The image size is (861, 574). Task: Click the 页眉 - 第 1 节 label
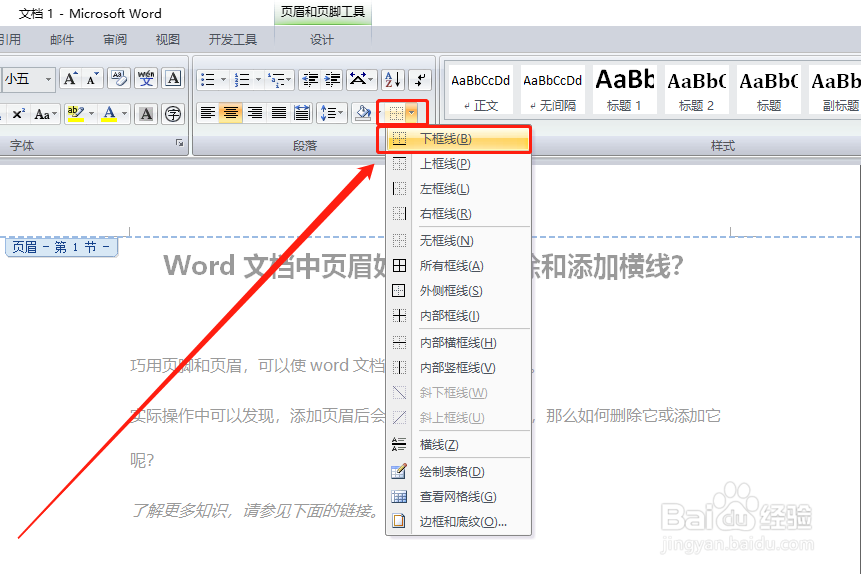pyautogui.click(x=62, y=247)
